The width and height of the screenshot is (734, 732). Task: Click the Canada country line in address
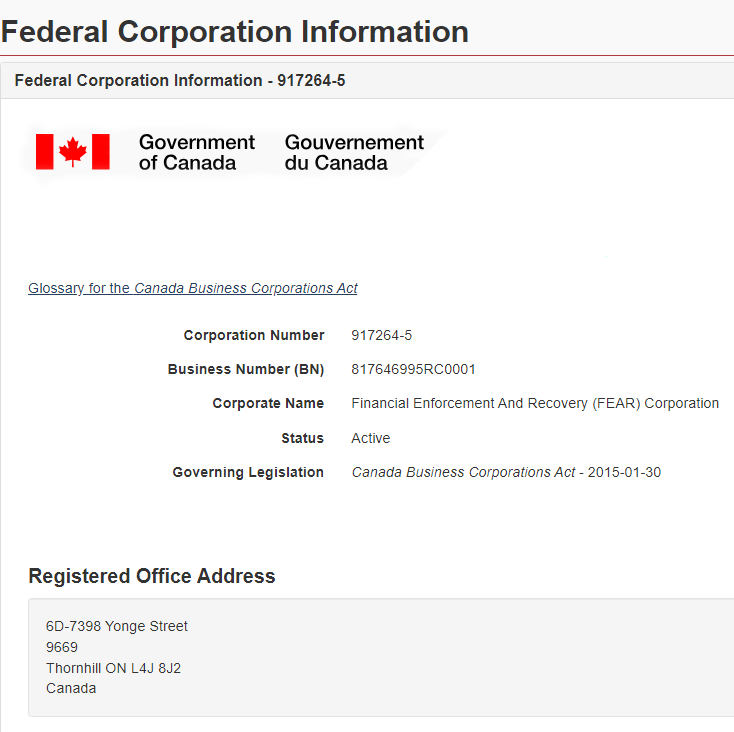pyautogui.click(x=71, y=688)
